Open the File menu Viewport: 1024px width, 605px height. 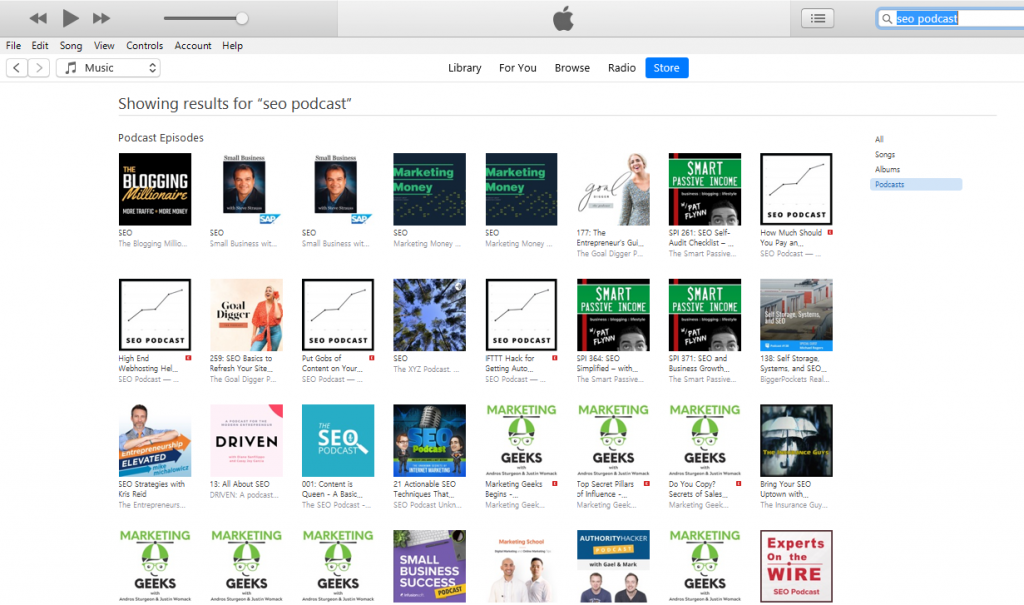(13, 46)
